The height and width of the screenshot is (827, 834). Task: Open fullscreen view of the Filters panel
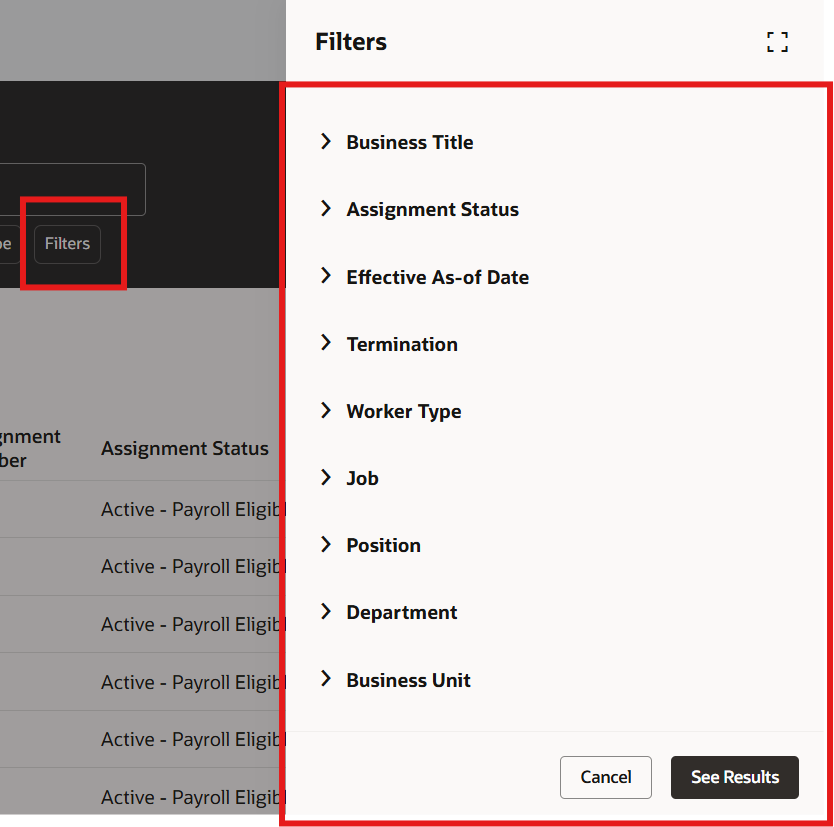pyautogui.click(x=777, y=42)
